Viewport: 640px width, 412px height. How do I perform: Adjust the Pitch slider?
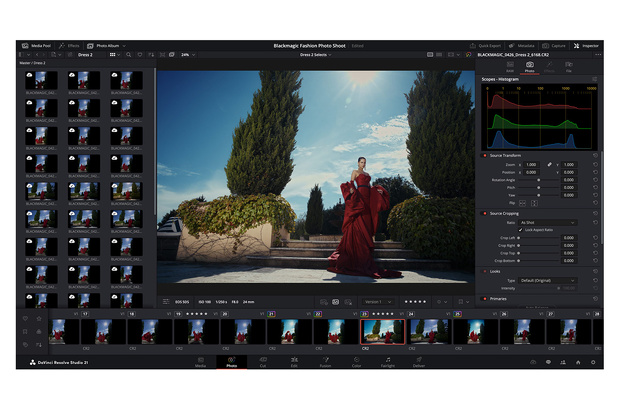coord(538,188)
